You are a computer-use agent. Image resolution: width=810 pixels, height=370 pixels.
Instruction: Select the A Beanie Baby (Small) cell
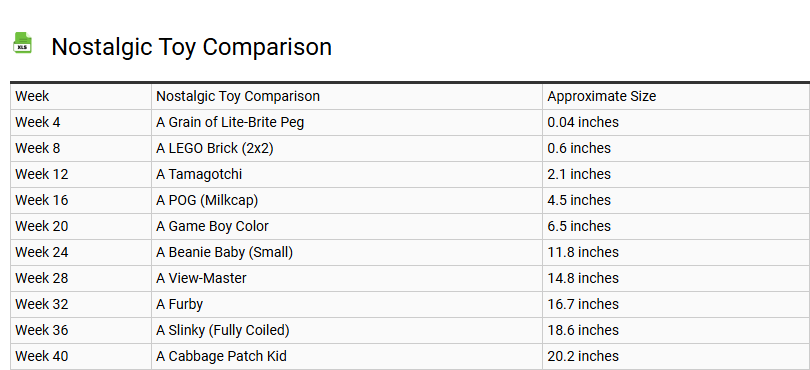(347, 253)
